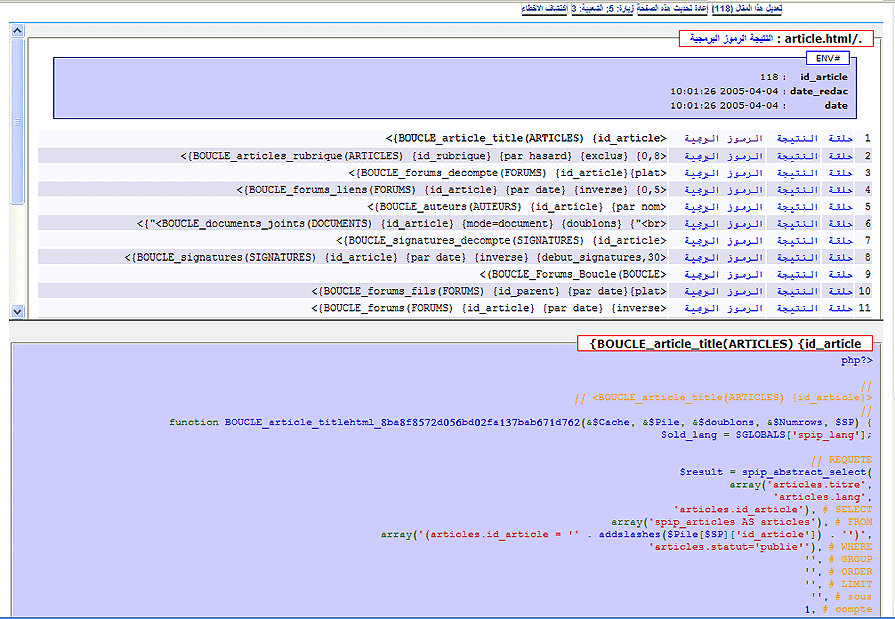Click the BOUCLE_article_title code panel heading
895x619 pixels.
pyautogui.click(x=725, y=344)
